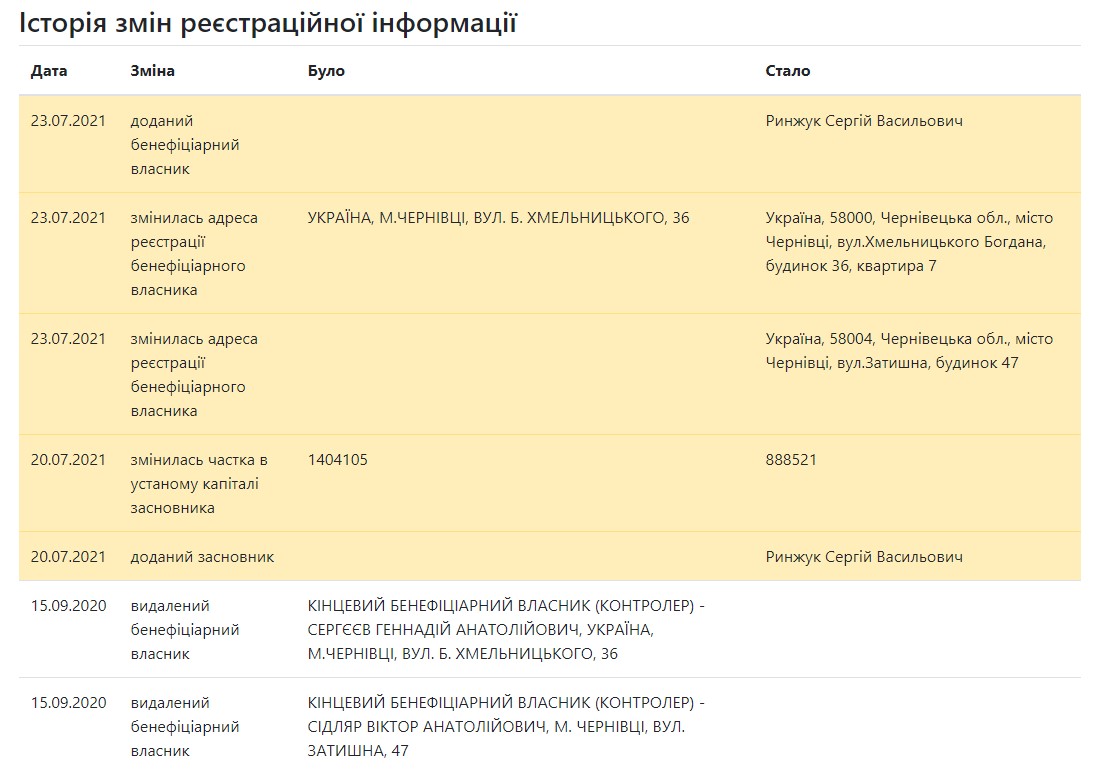The image size is (1103, 783).
Task: Click Ринжук Сергій Васильович in added founder row
Action: click(864, 556)
